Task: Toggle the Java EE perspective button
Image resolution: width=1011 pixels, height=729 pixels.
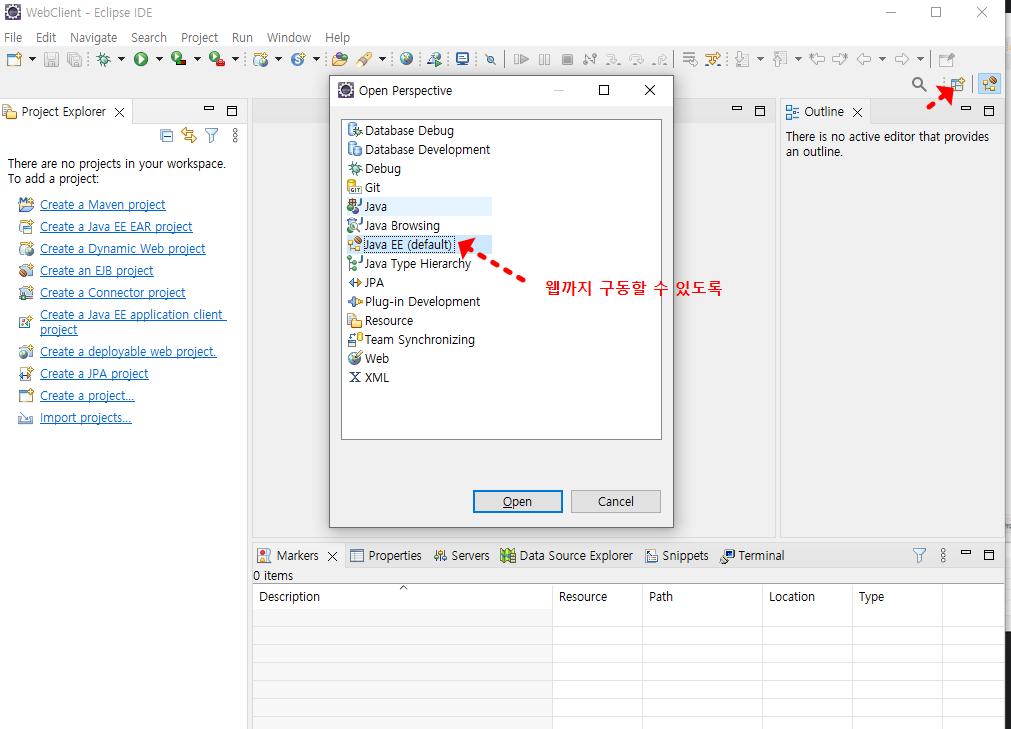Action: pyautogui.click(x=989, y=84)
